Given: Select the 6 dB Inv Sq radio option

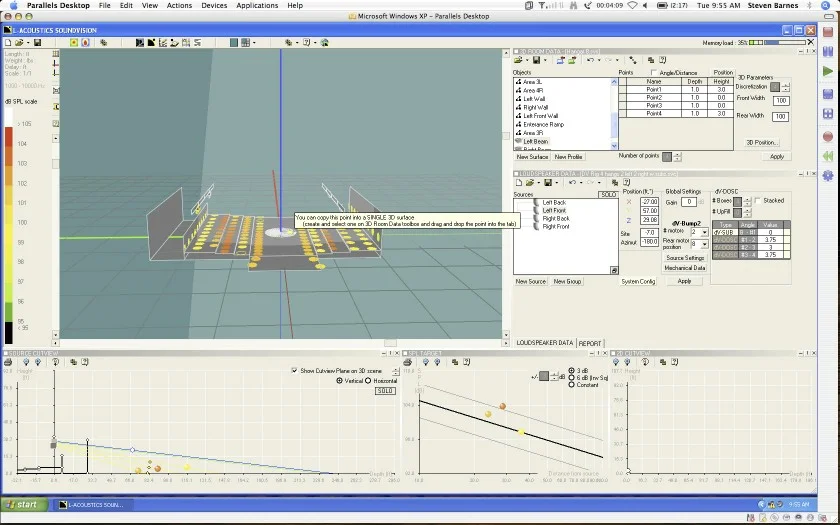Looking at the screenshot, I should click(571, 378).
